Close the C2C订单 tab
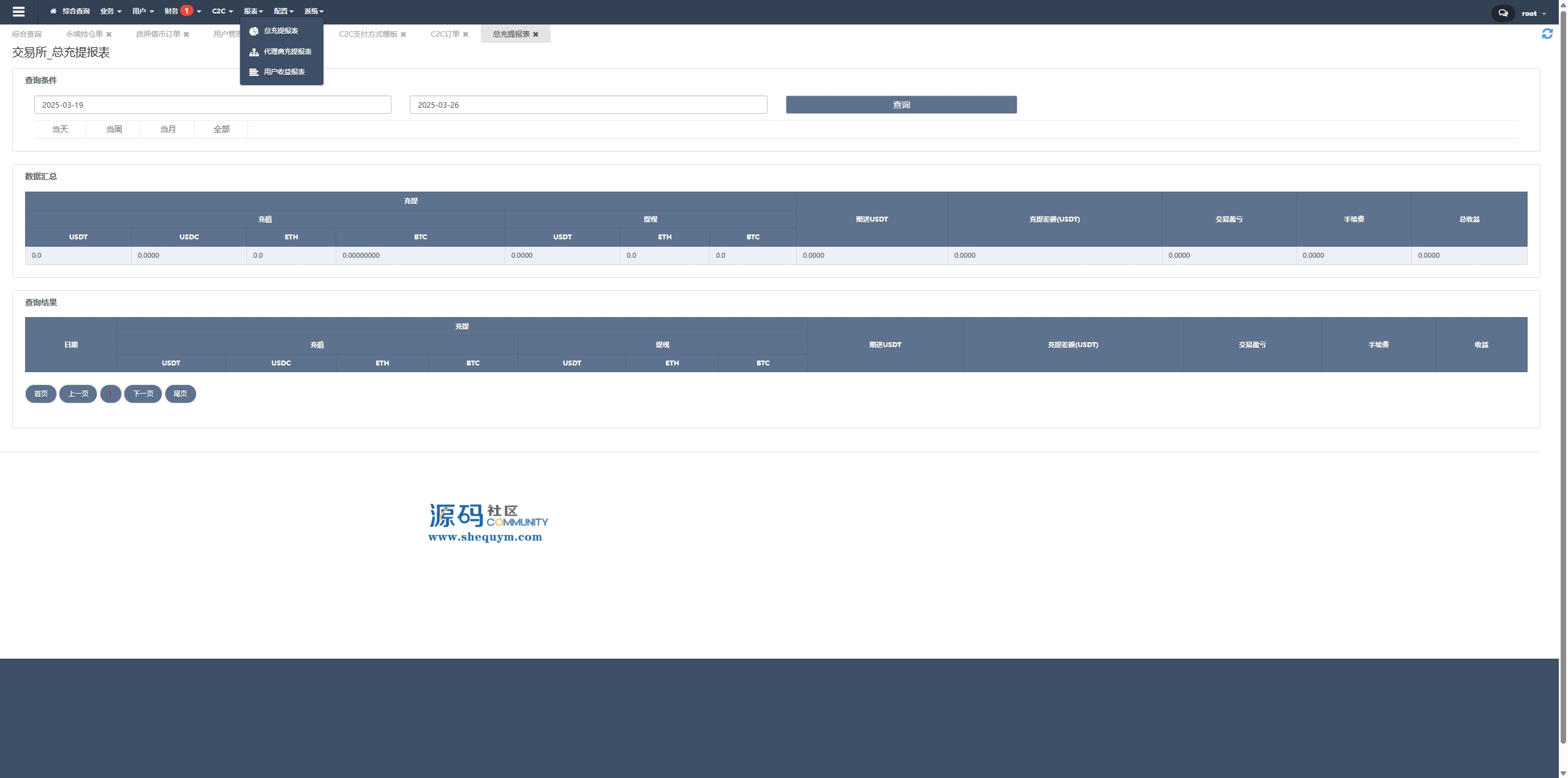1568x778 pixels. point(466,34)
